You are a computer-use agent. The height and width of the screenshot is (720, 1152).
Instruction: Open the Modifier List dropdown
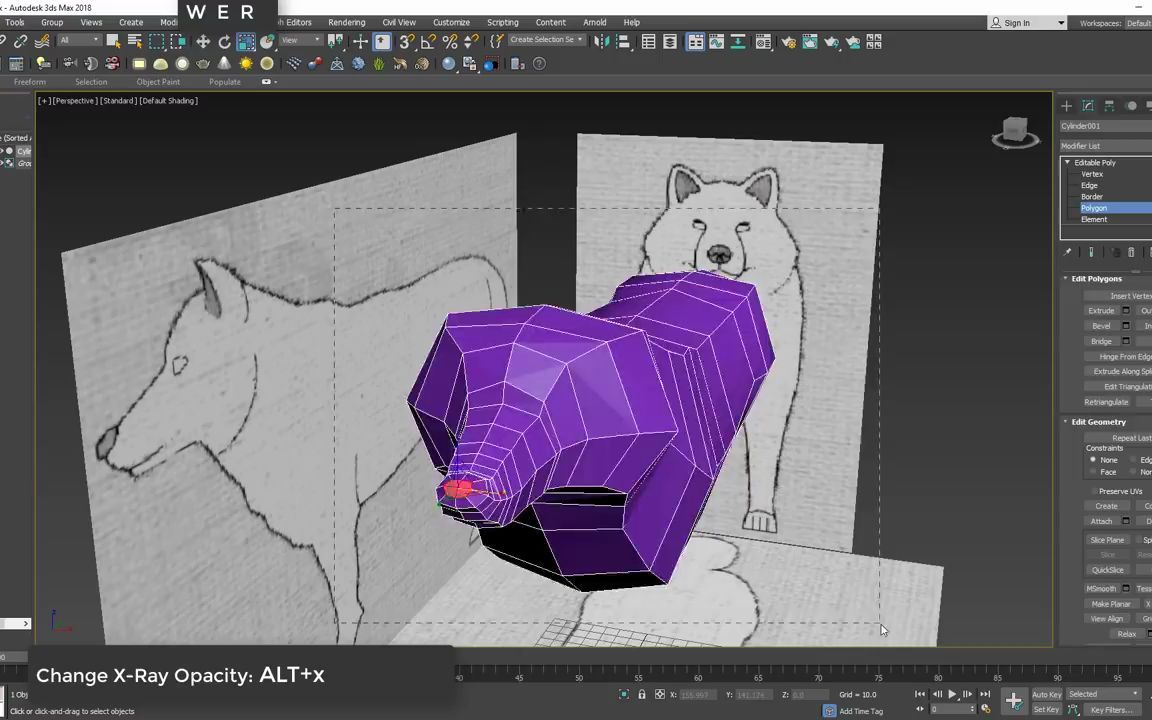click(1105, 146)
